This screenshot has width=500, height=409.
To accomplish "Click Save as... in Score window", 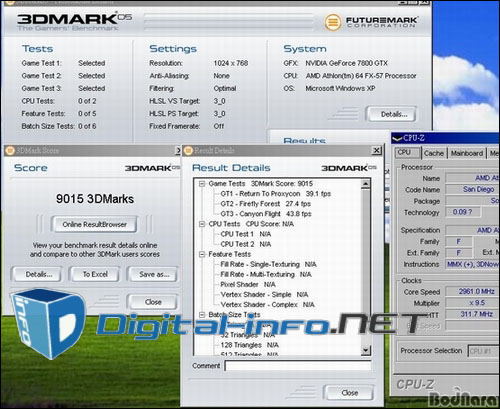I will [154, 274].
